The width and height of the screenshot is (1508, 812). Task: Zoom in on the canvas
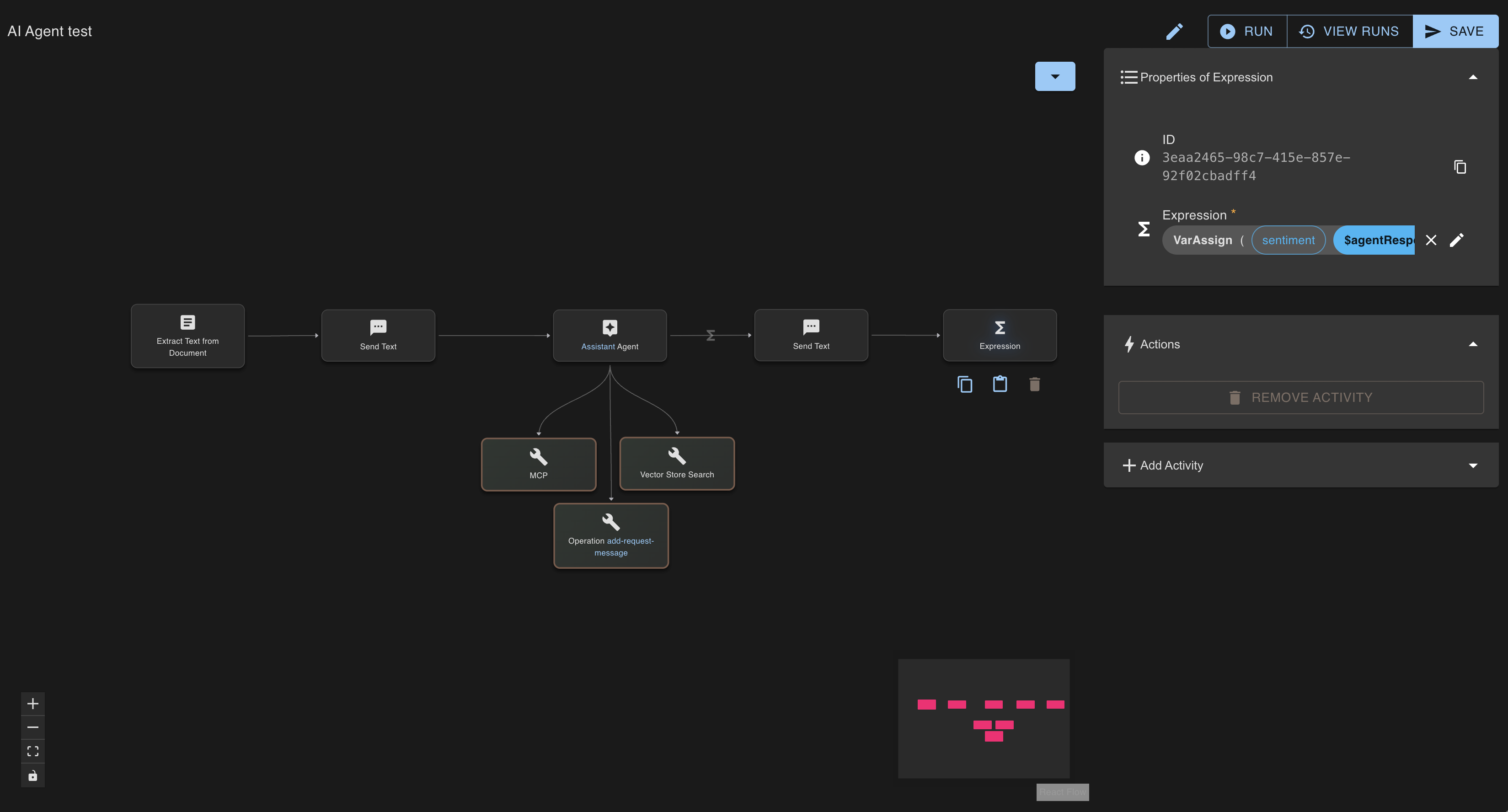(x=33, y=703)
